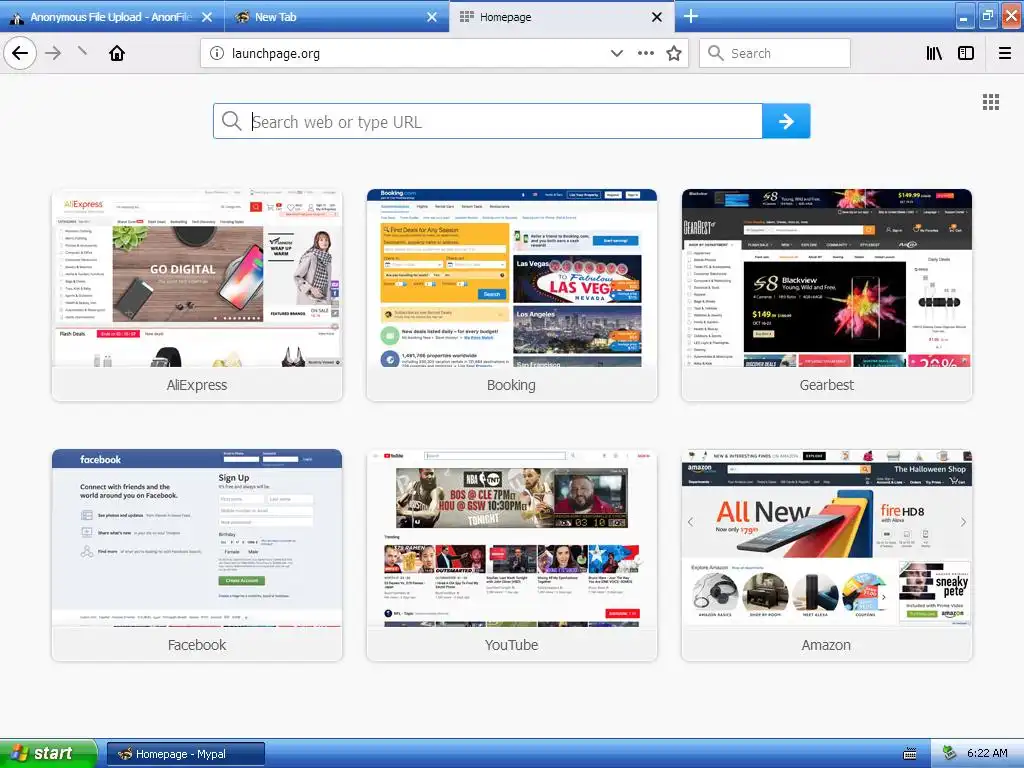Click the Homepage tab grid favicon
This screenshot has height=768, width=1024.
(x=466, y=16)
